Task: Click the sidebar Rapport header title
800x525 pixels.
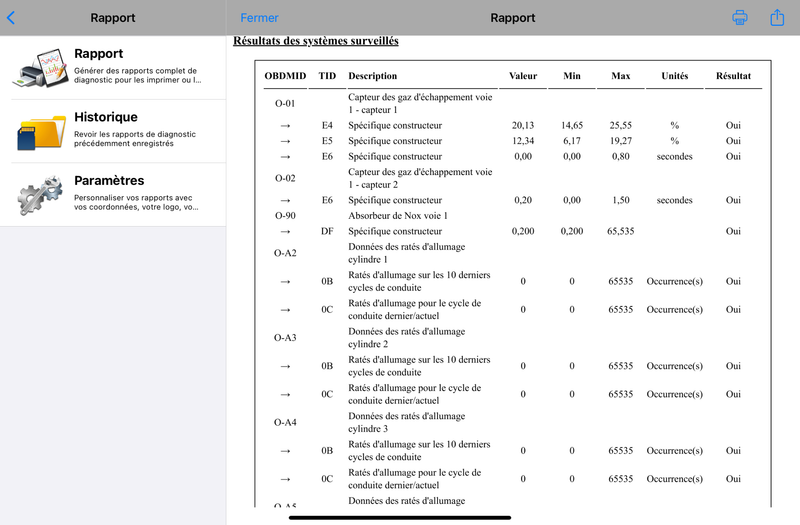Action: [x=113, y=18]
